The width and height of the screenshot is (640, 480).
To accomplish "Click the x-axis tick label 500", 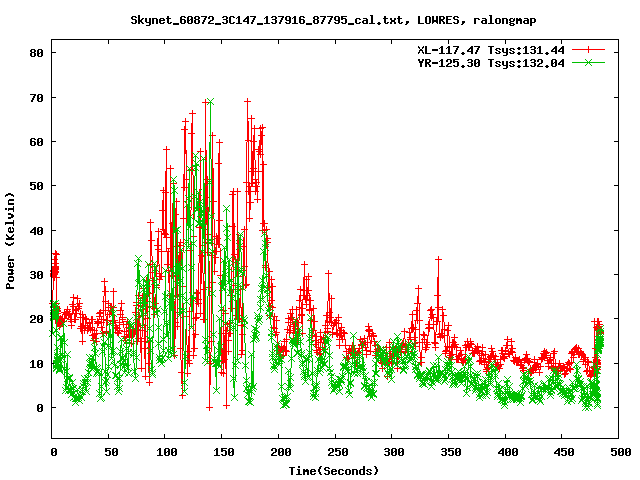I will tap(621, 452).
